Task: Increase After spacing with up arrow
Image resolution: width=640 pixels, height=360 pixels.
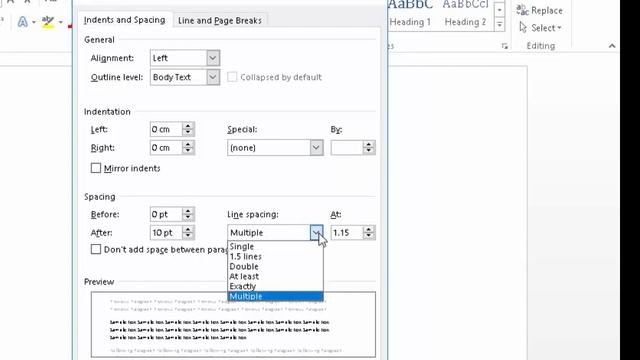Action: (x=188, y=229)
